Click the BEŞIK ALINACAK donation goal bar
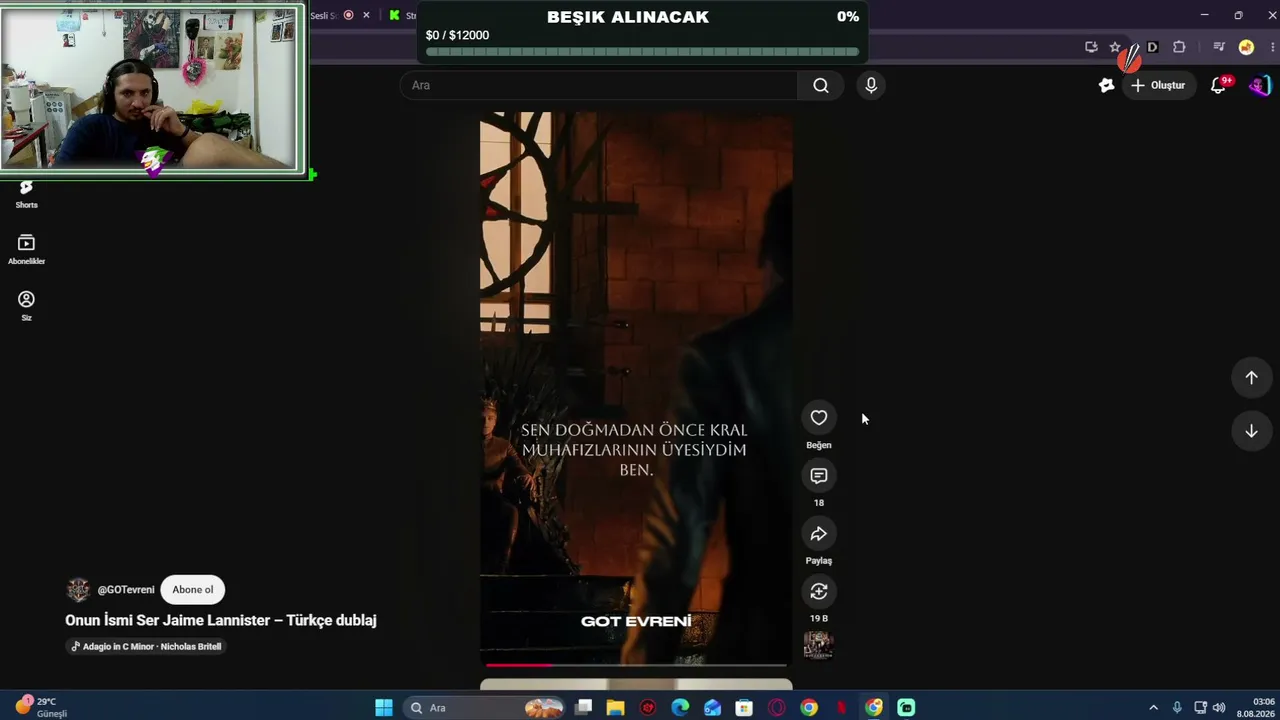Screen dimensions: 1280x720 (642, 32)
